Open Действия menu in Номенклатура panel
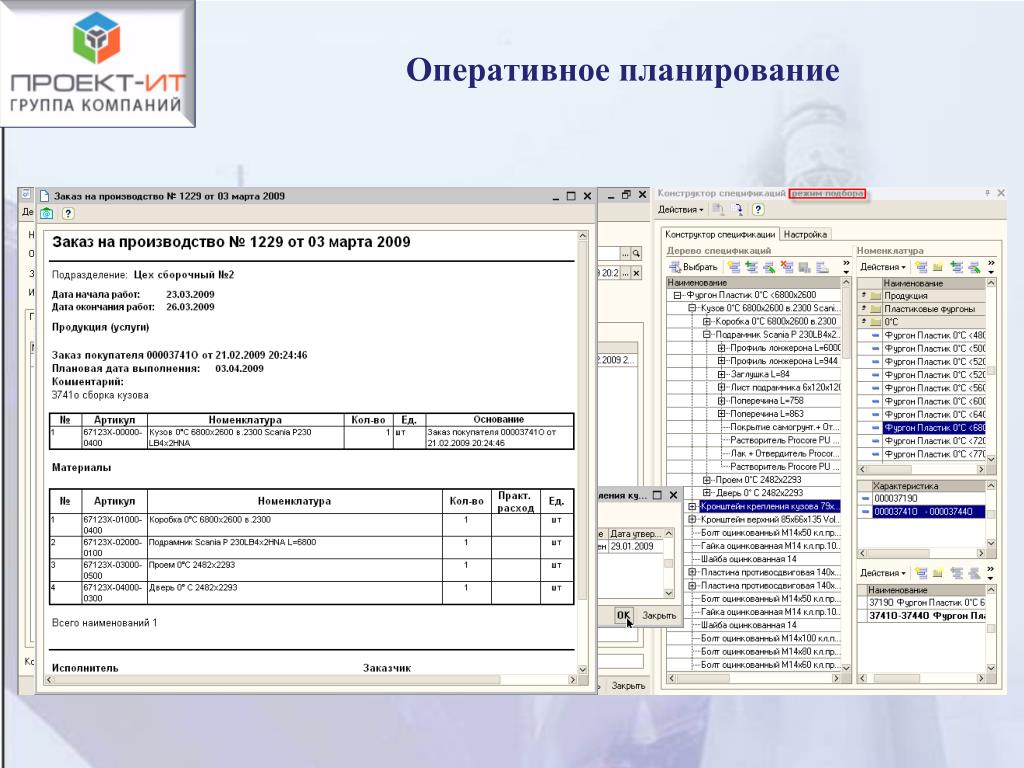1024x768 pixels. (883, 267)
